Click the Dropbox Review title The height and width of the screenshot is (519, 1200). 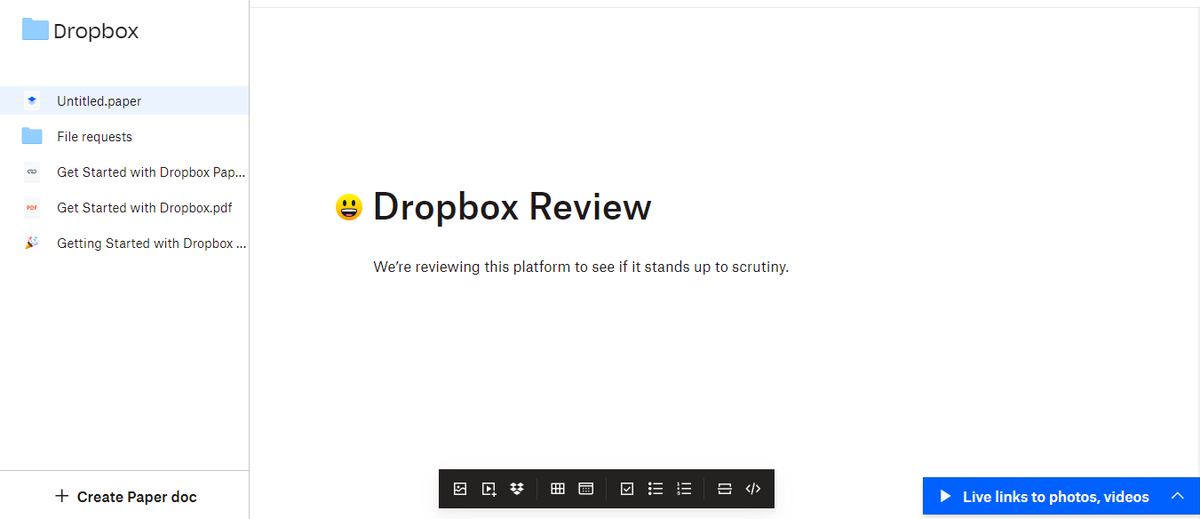pos(512,207)
